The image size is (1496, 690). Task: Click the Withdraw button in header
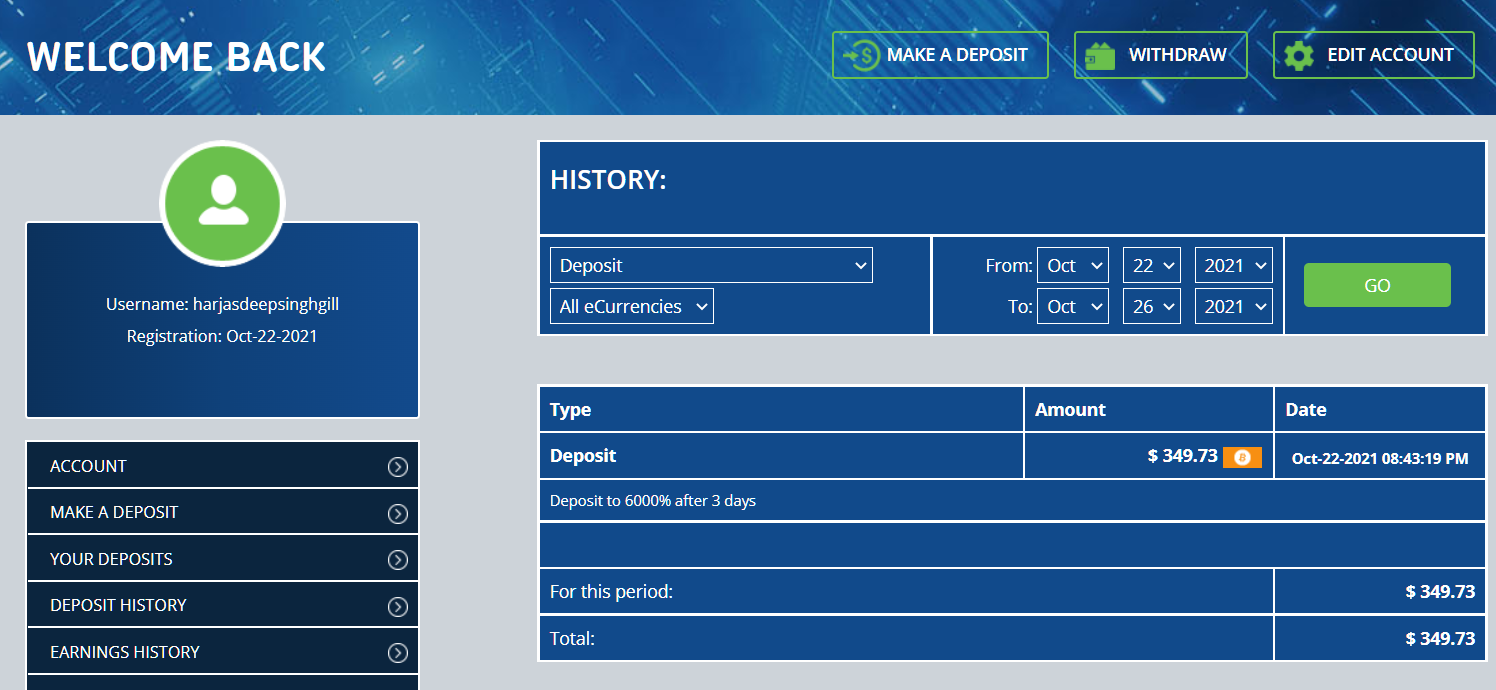1160,55
